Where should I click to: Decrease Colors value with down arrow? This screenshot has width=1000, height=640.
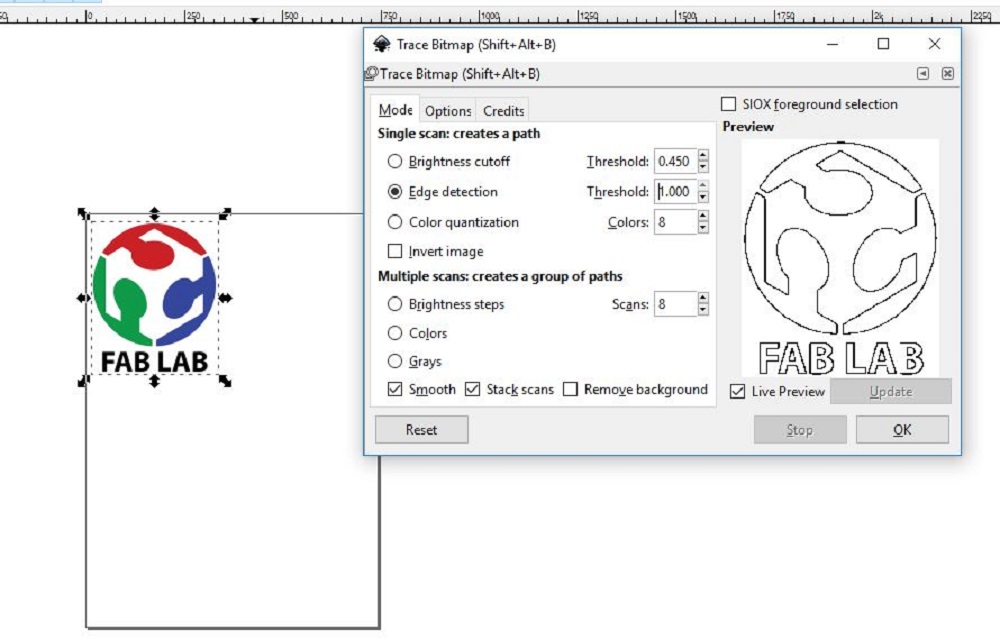[703, 228]
